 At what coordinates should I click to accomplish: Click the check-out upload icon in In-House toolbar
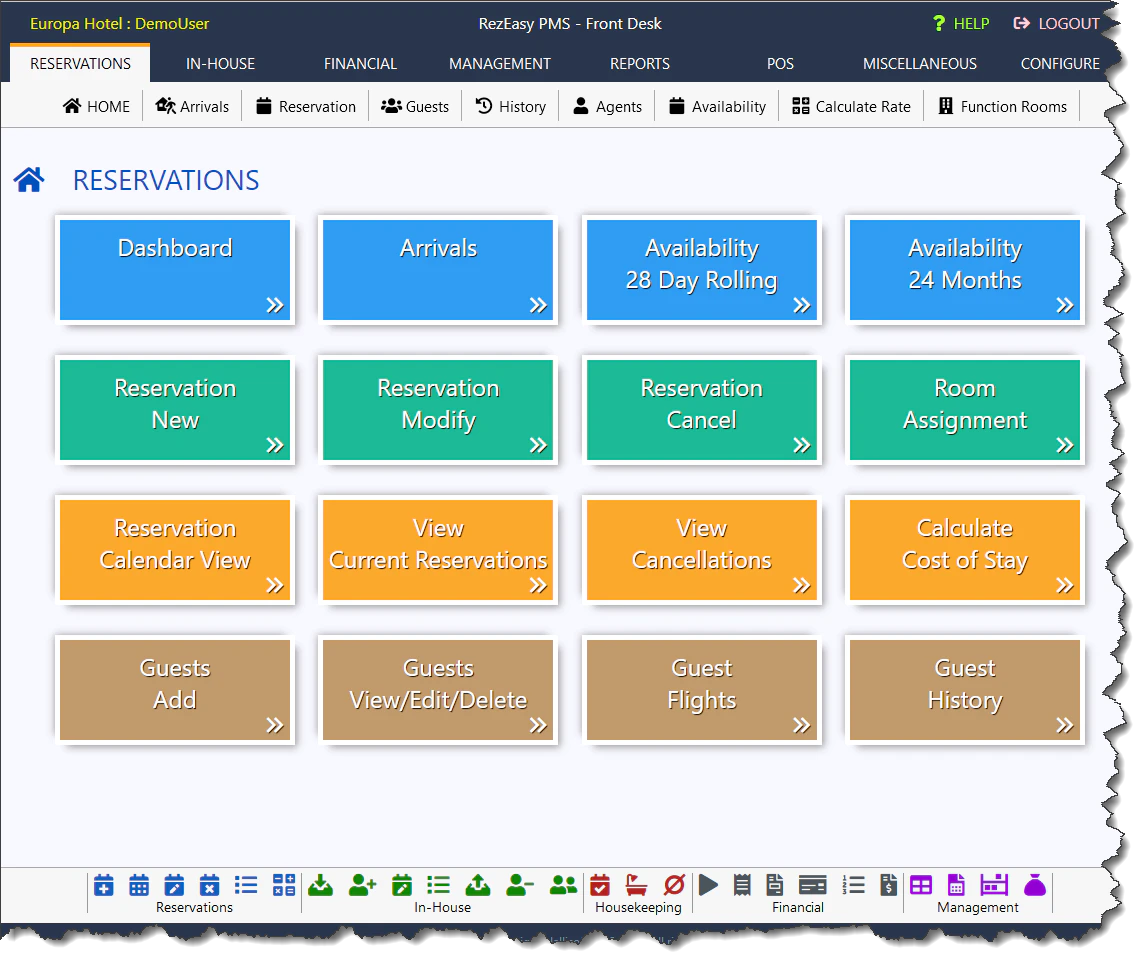pyautogui.click(x=477, y=885)
